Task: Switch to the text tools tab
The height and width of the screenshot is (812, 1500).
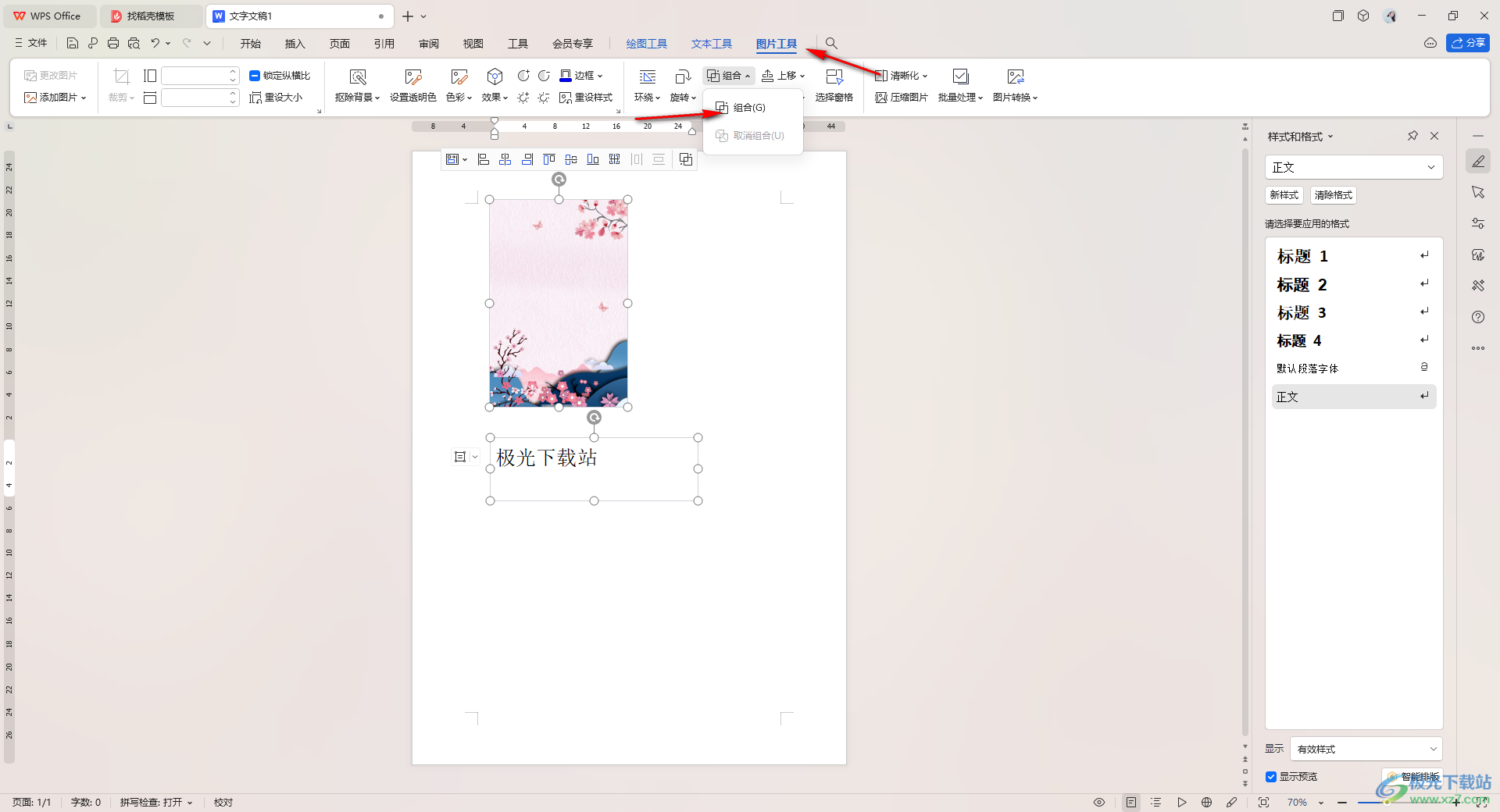Action: [712, 44]
